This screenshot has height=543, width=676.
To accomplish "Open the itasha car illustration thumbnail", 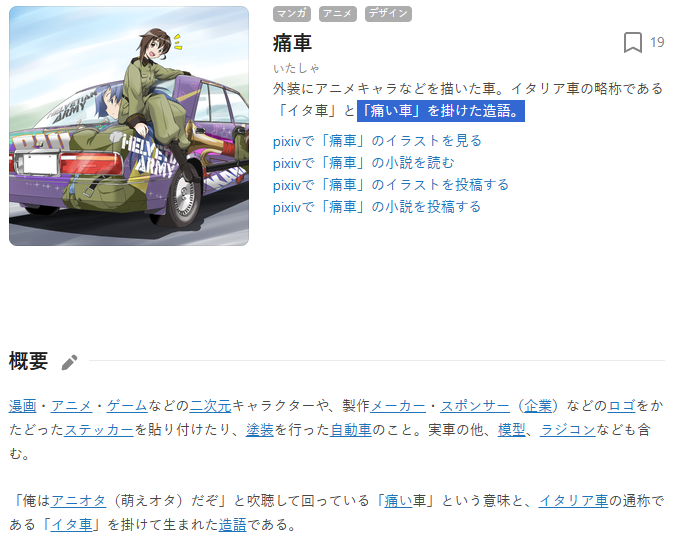I will pos(129,126).
